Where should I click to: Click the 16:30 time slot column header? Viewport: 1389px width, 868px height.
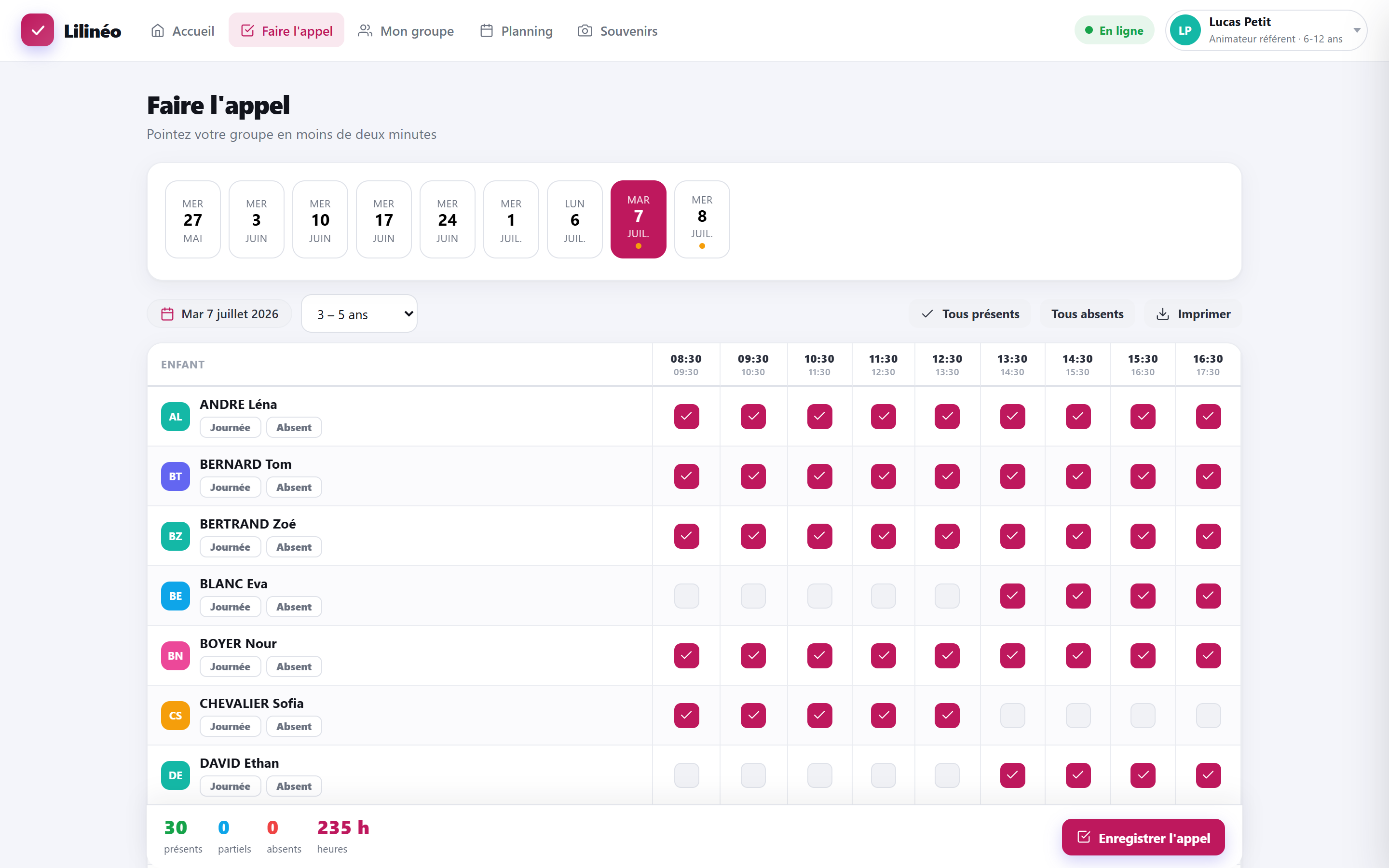1208,365
